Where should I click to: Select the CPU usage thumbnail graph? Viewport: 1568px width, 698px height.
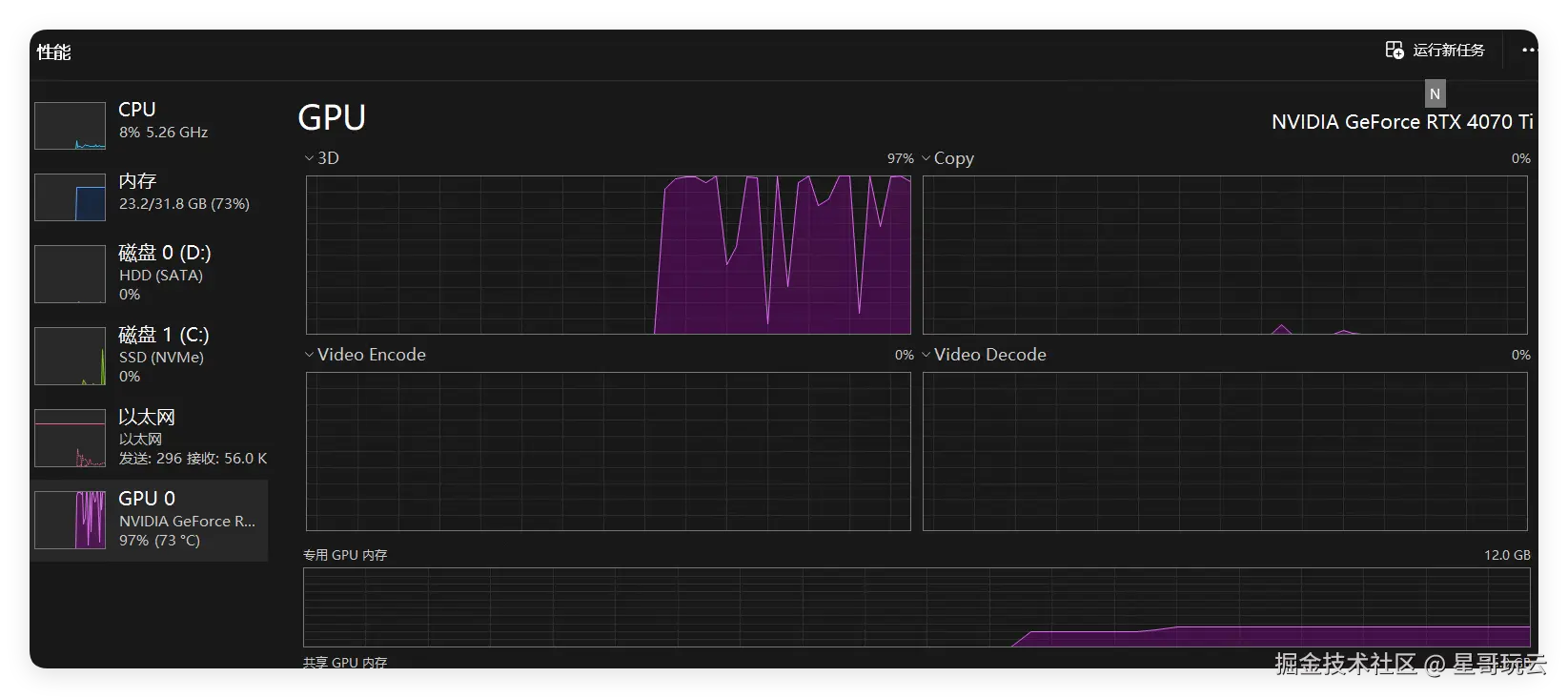point(70,126)
